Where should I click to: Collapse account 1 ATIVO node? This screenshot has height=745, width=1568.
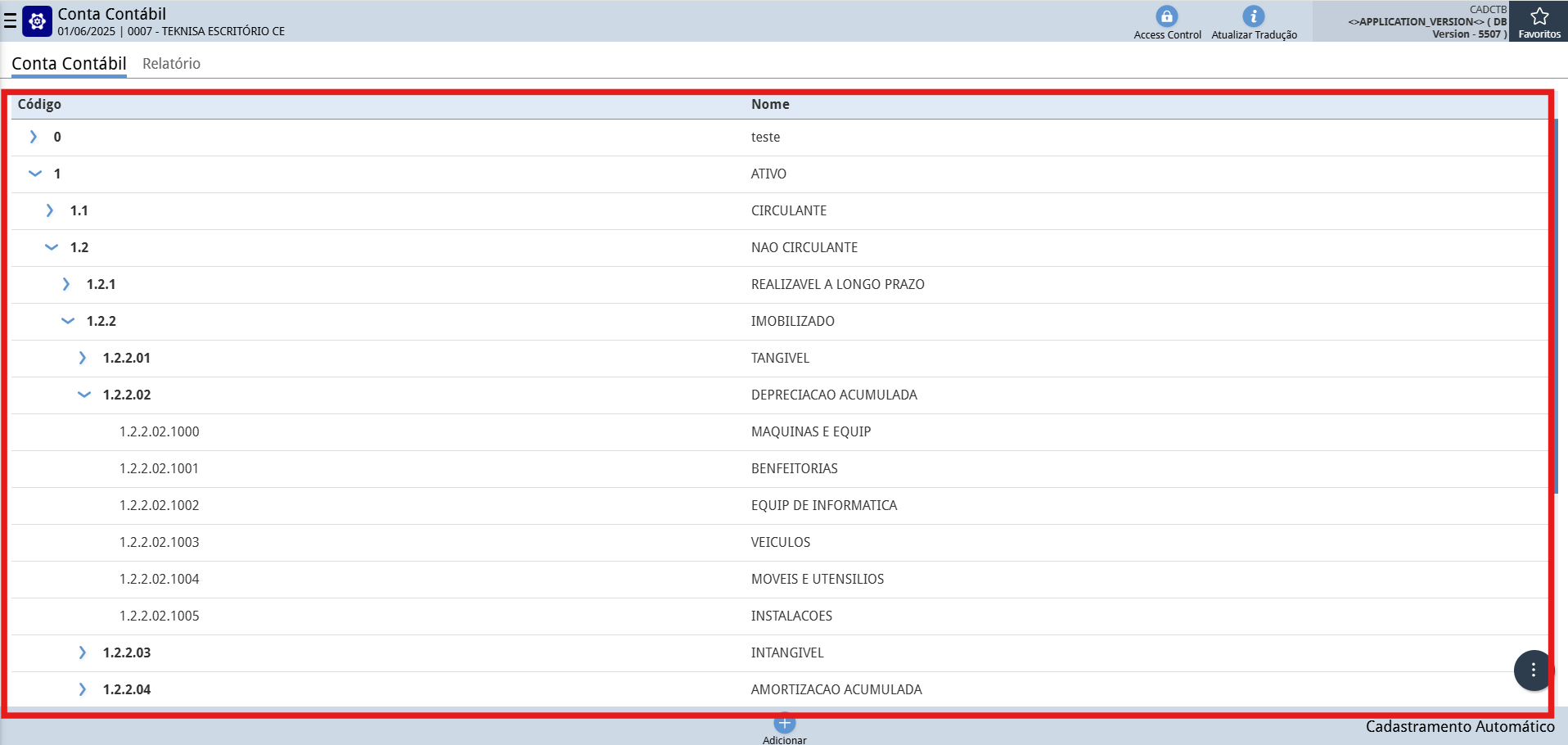[34, 174]
